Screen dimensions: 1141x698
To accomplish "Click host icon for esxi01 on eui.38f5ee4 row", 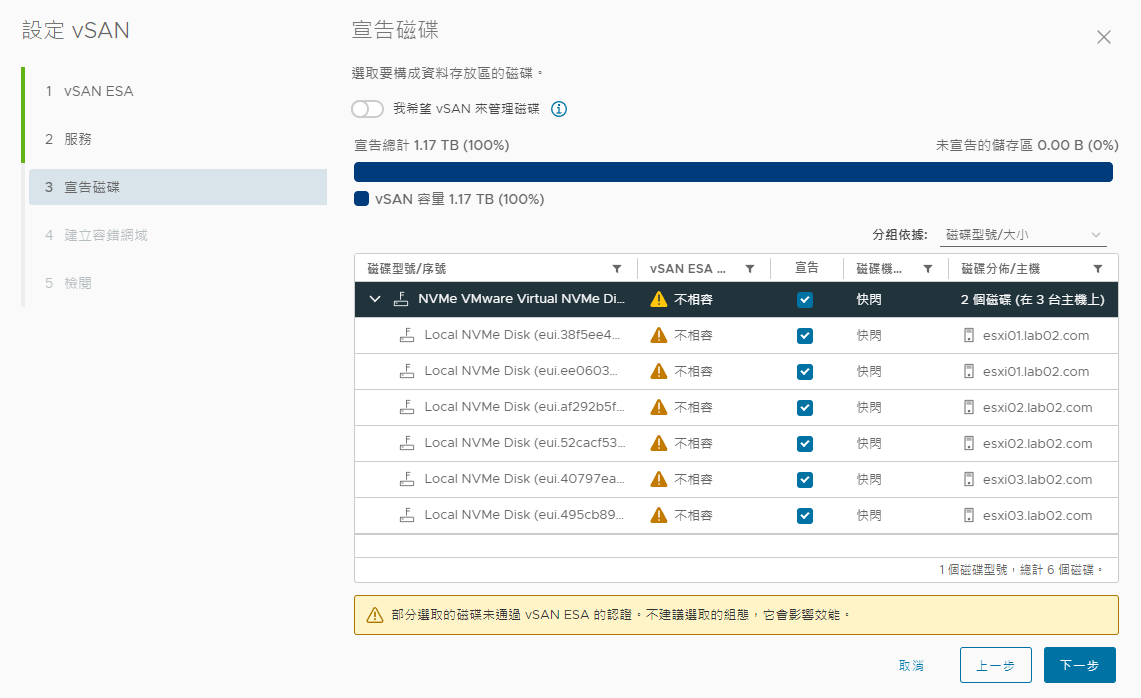I will click(969, 335).
